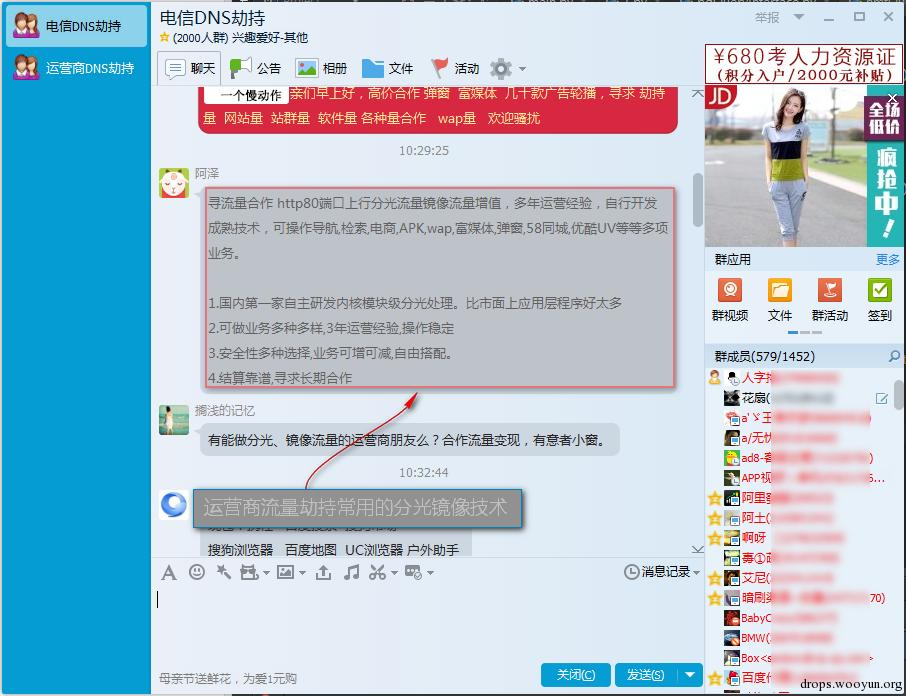Viewport: 906px width, 696px height.
Task: Select the 电信DNS劫持 conversation
Action: click(x=76, y=26)
